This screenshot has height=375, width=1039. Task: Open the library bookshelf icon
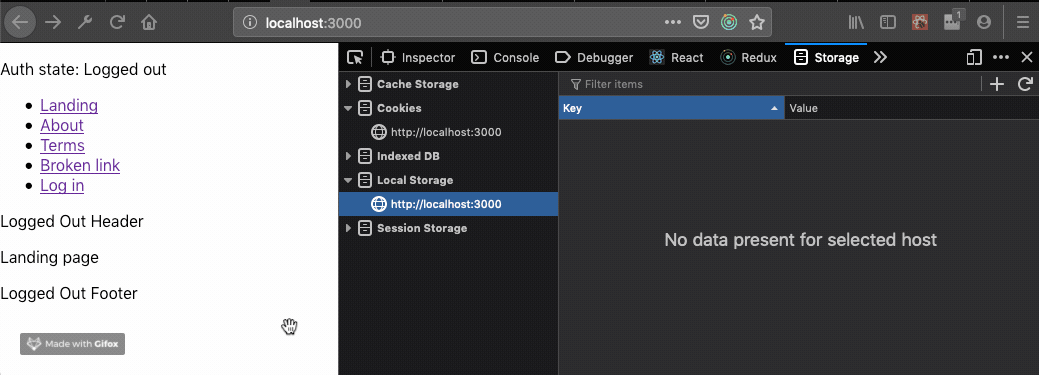pyautogui.click(x=857, y=23)
